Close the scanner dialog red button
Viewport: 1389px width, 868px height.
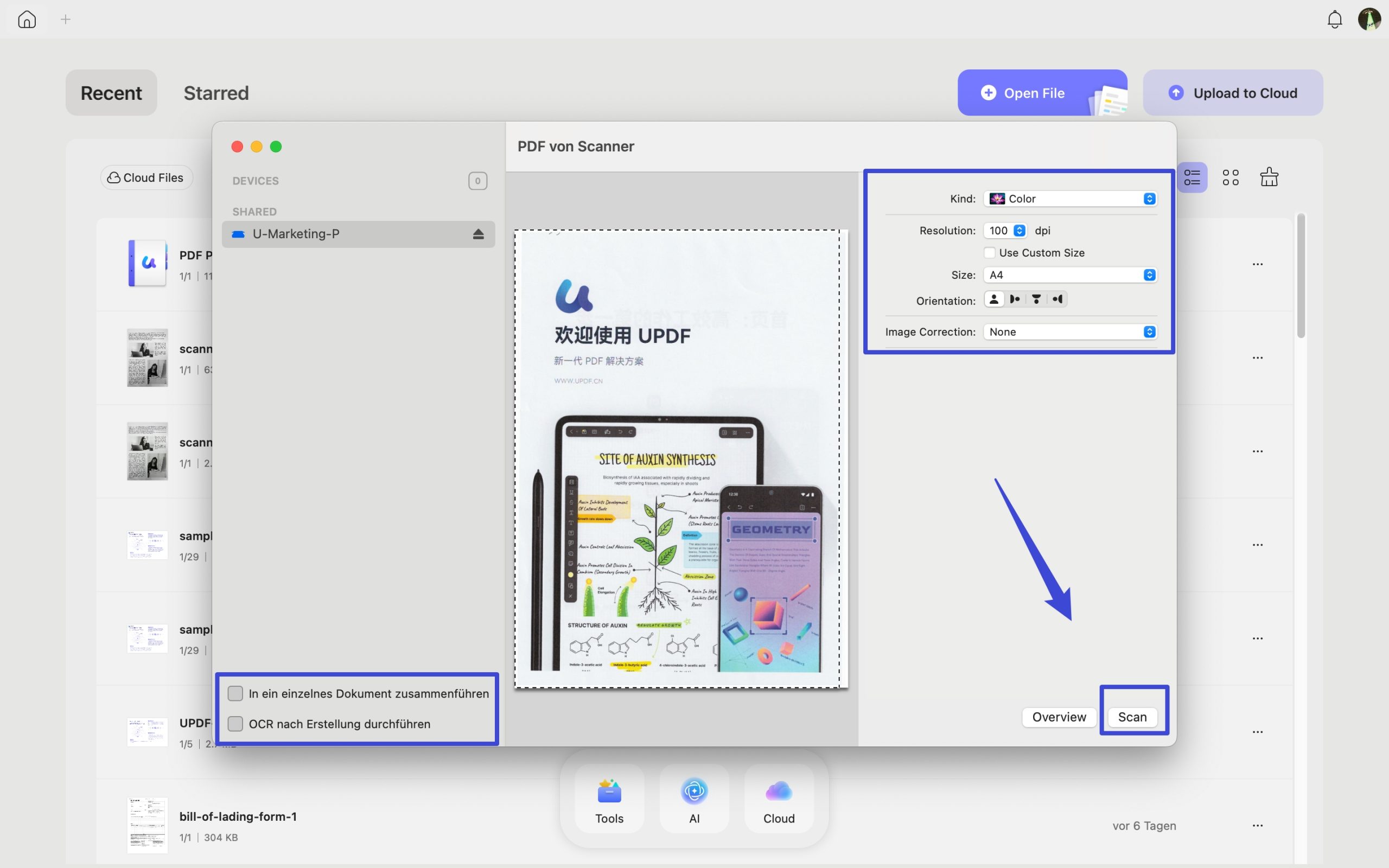click(x=237, y=146)
